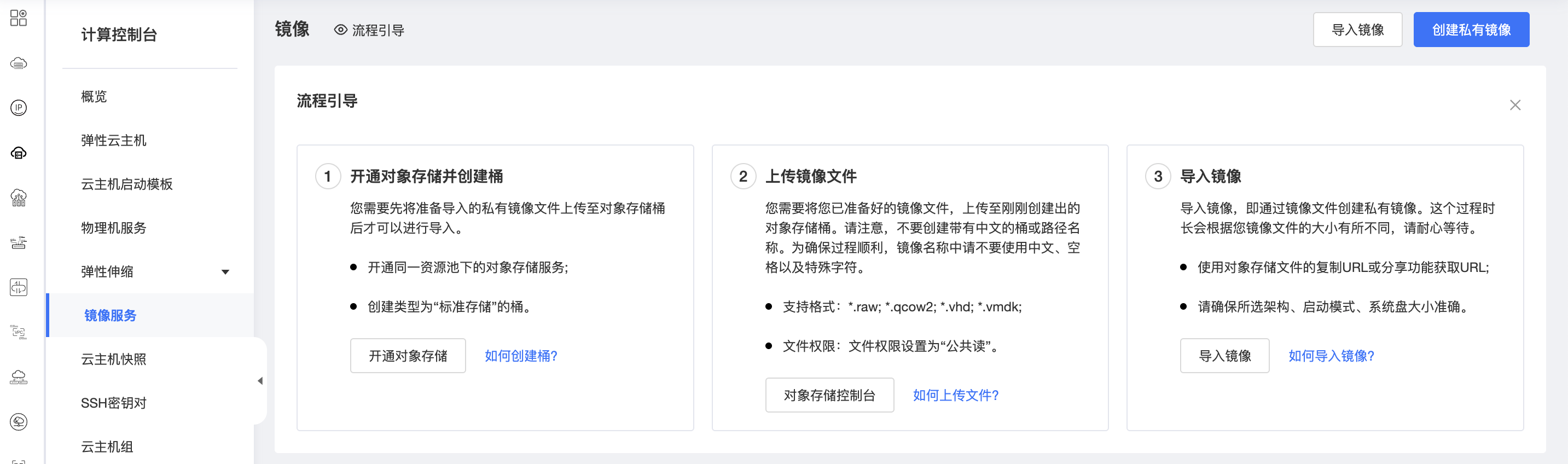Collapse the sidebar with the arrow handle
The image size is (1568, 464).
tap(260, 381)
